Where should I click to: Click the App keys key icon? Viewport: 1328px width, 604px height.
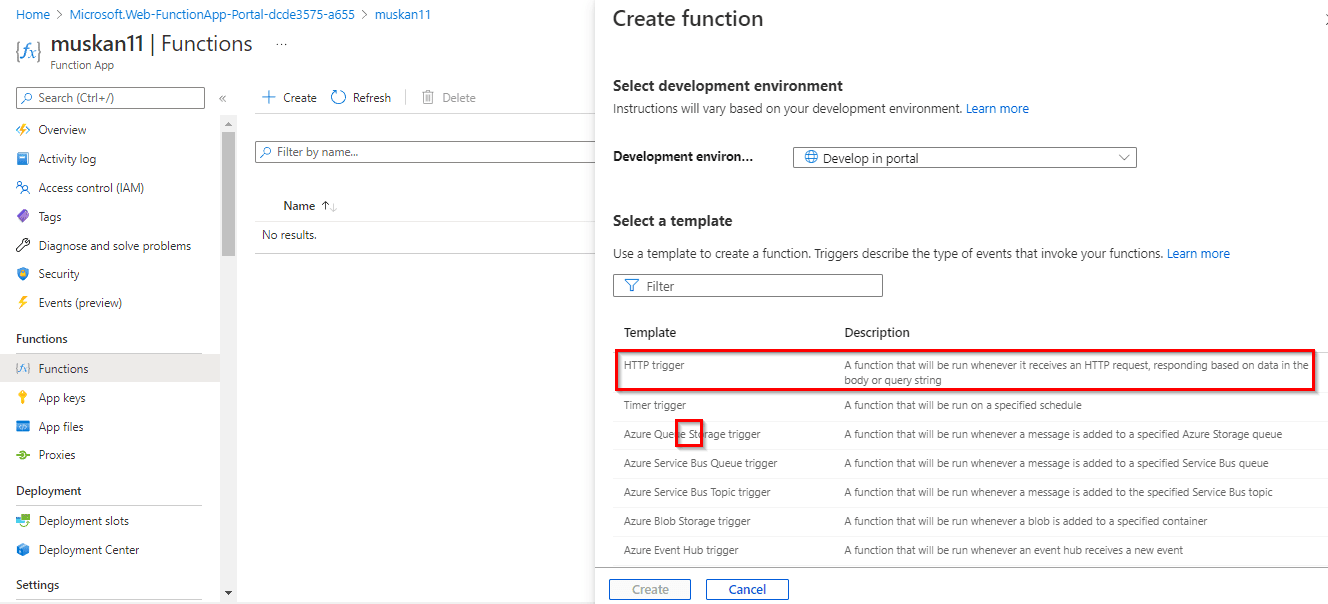pos(23,398)
